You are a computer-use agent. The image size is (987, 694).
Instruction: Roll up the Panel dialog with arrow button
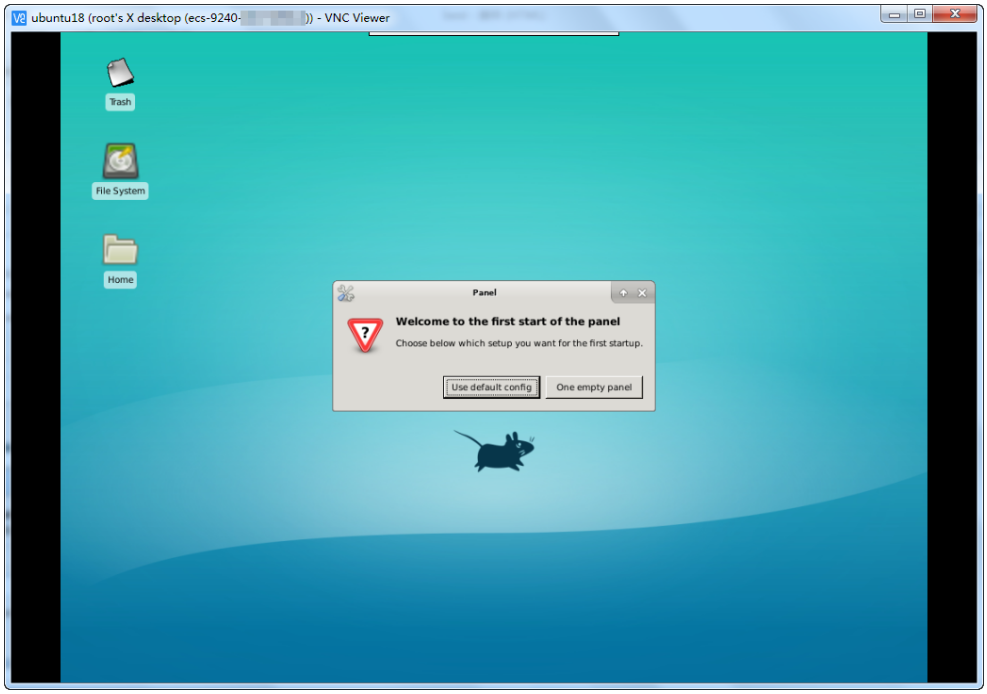click(623, 293)
